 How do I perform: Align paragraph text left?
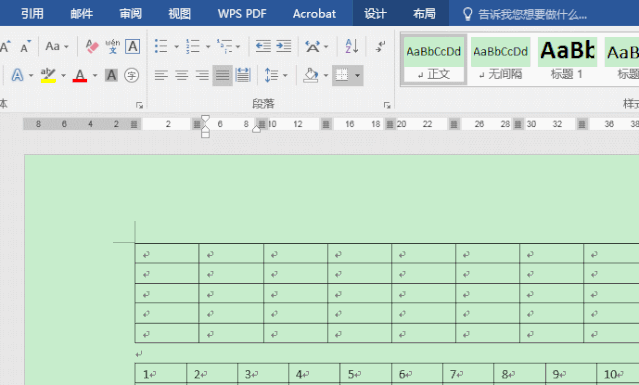(x=161, y=75)
